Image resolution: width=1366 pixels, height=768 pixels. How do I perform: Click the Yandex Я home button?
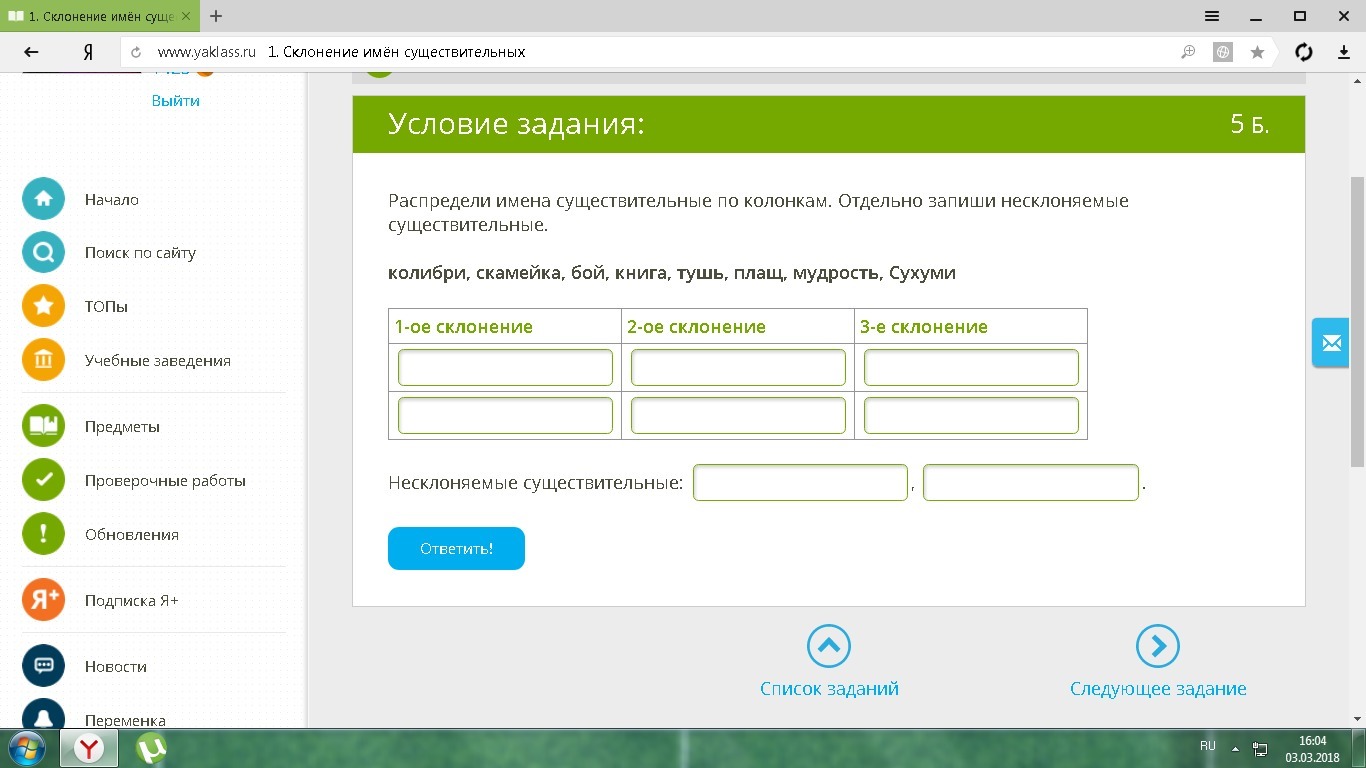tap(88, 52)
